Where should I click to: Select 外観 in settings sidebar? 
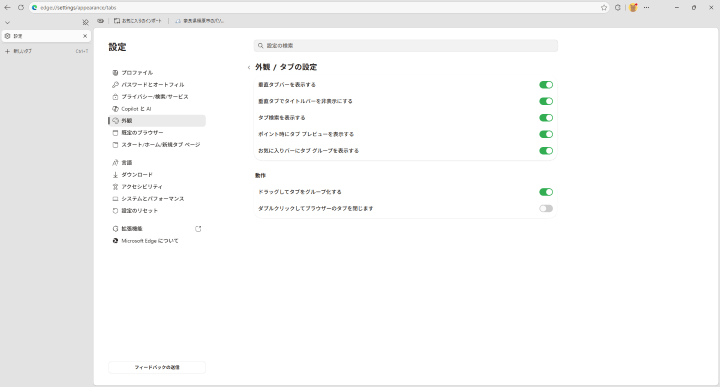[x=157, y=121]
